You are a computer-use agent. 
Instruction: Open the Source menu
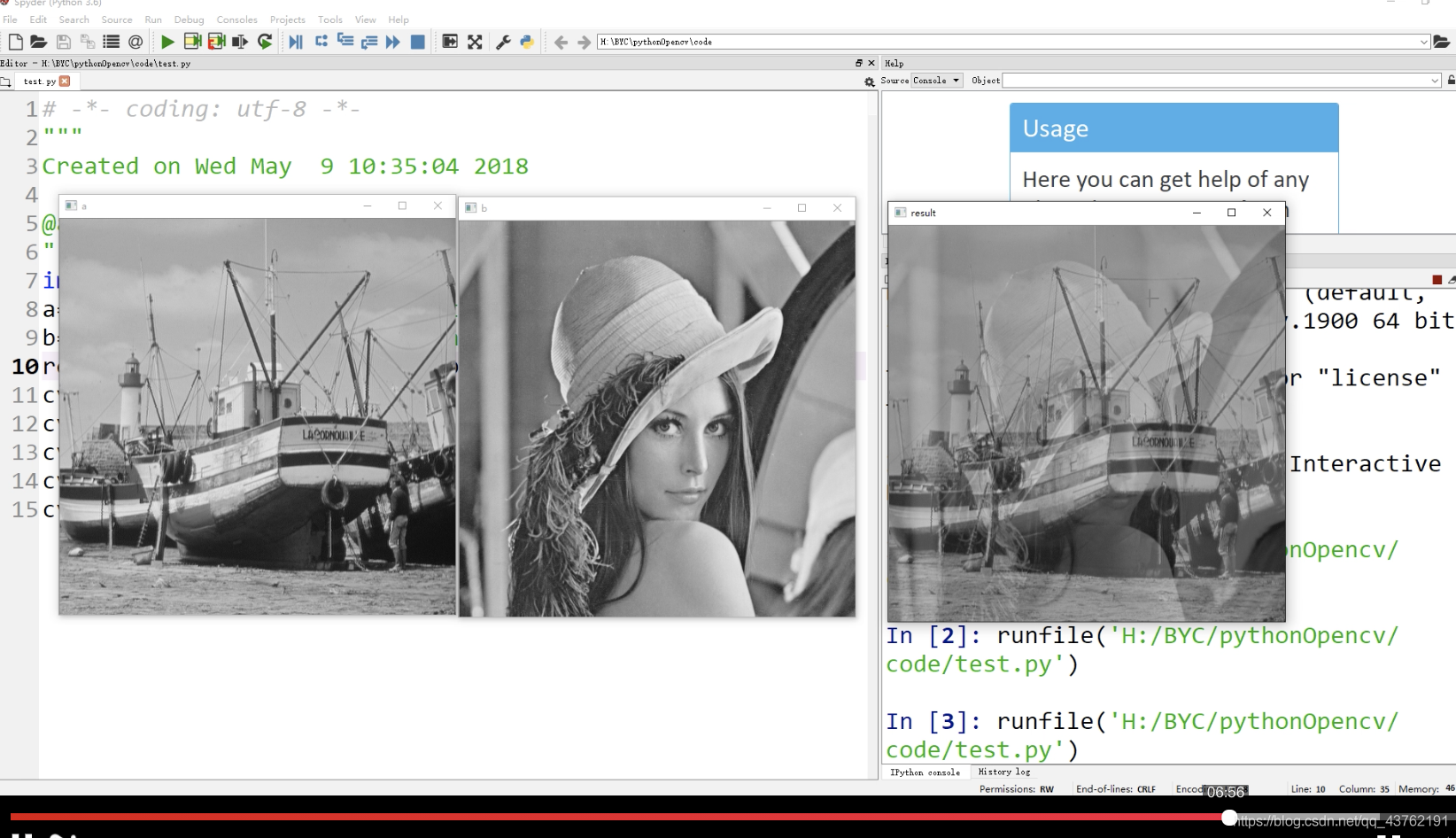pyautogui.click(x=117, y=19)
